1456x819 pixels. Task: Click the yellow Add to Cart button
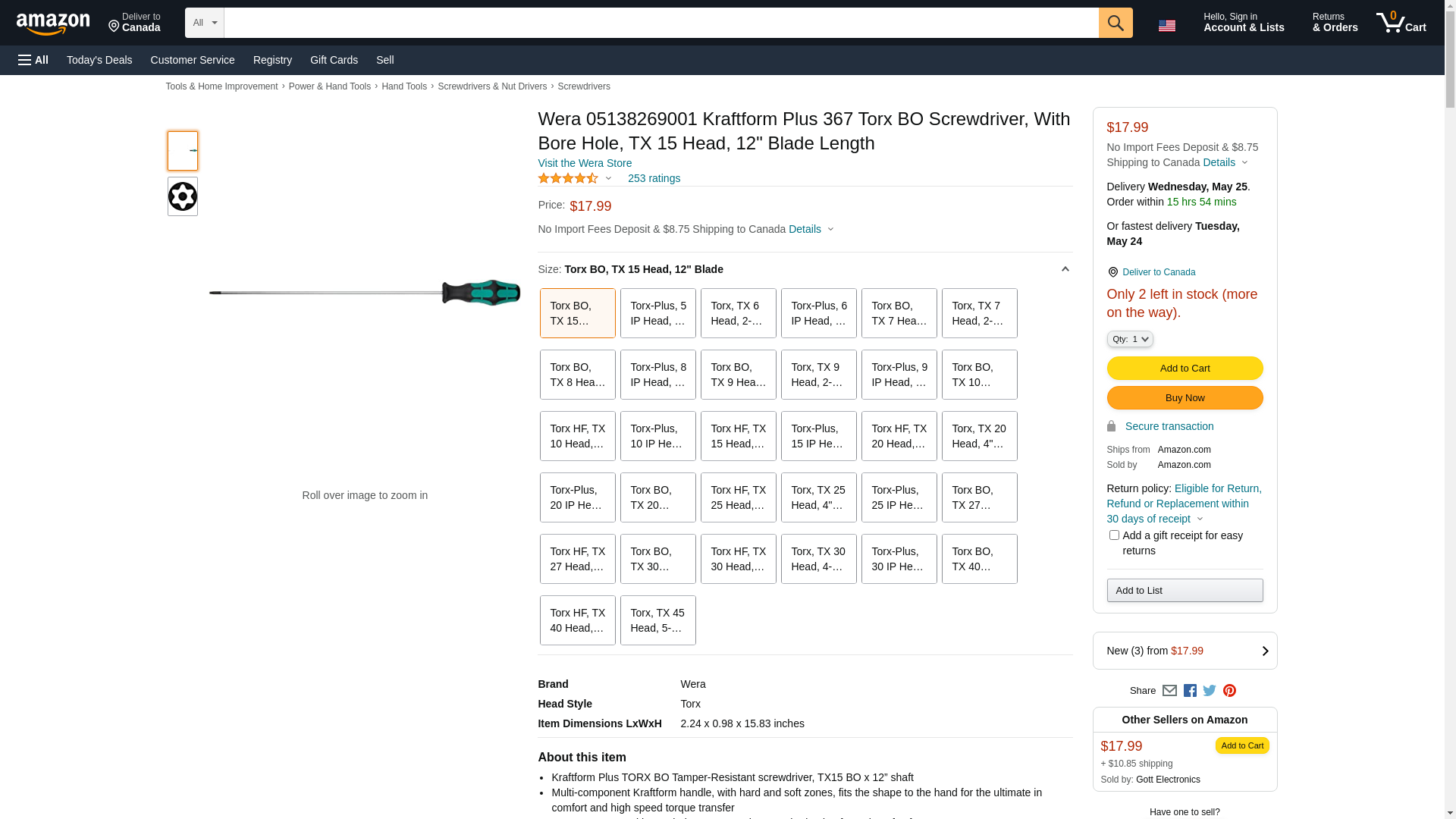[1185, 369]
